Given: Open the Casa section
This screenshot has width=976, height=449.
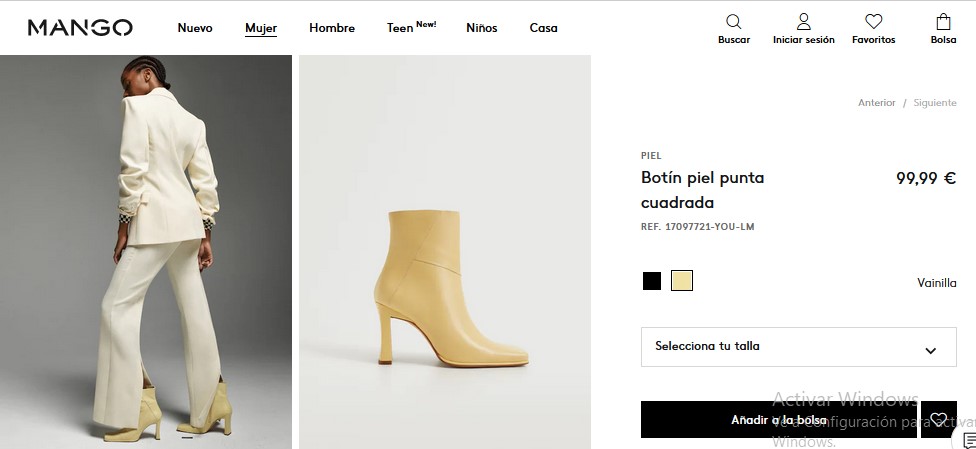Looking at the screenshot, I should (x=543, y=28).
